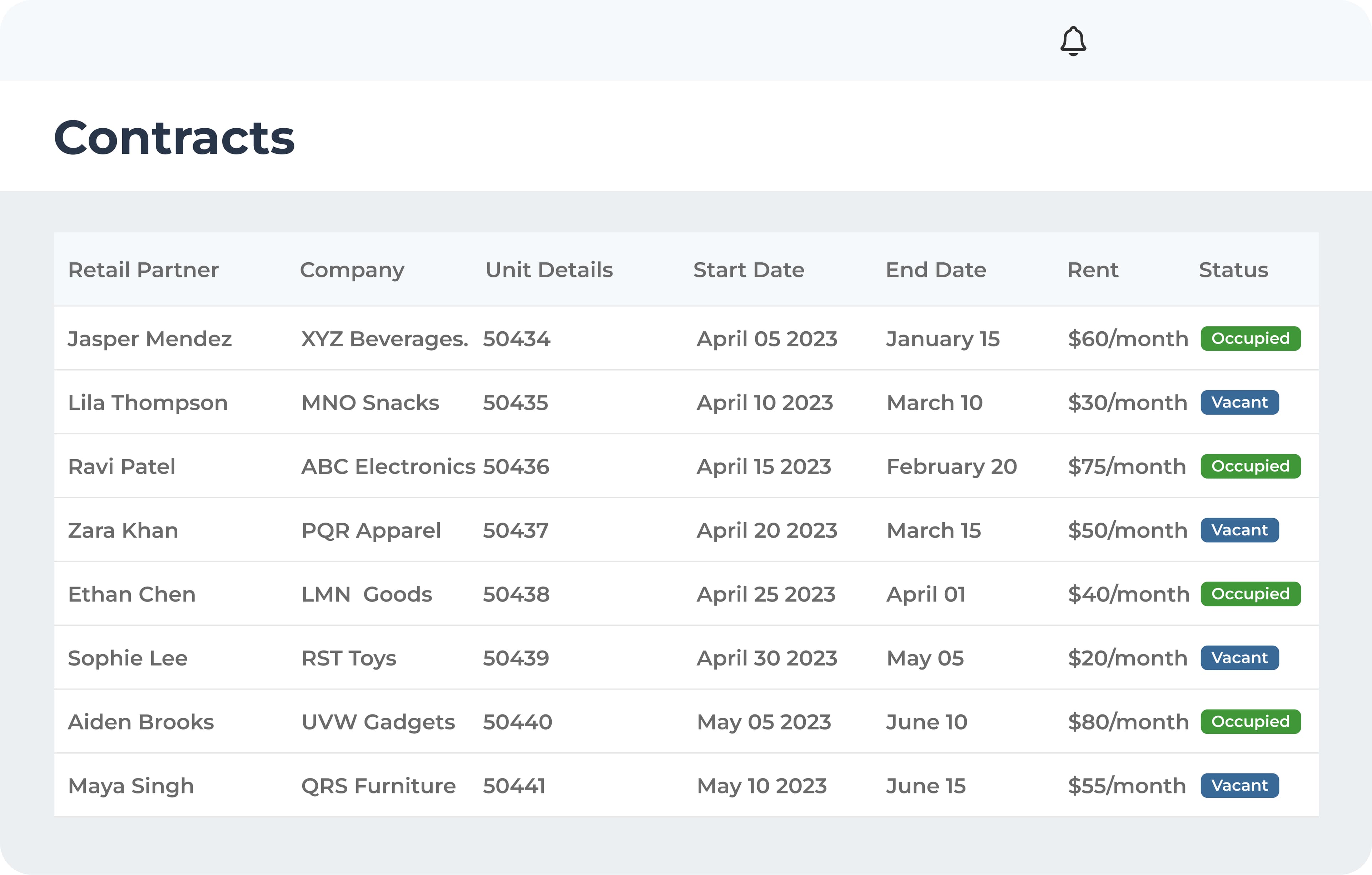1372x875 pixels.
Task: Click Vacant badge for Sophie Lee
Action: pos(1239,658)
